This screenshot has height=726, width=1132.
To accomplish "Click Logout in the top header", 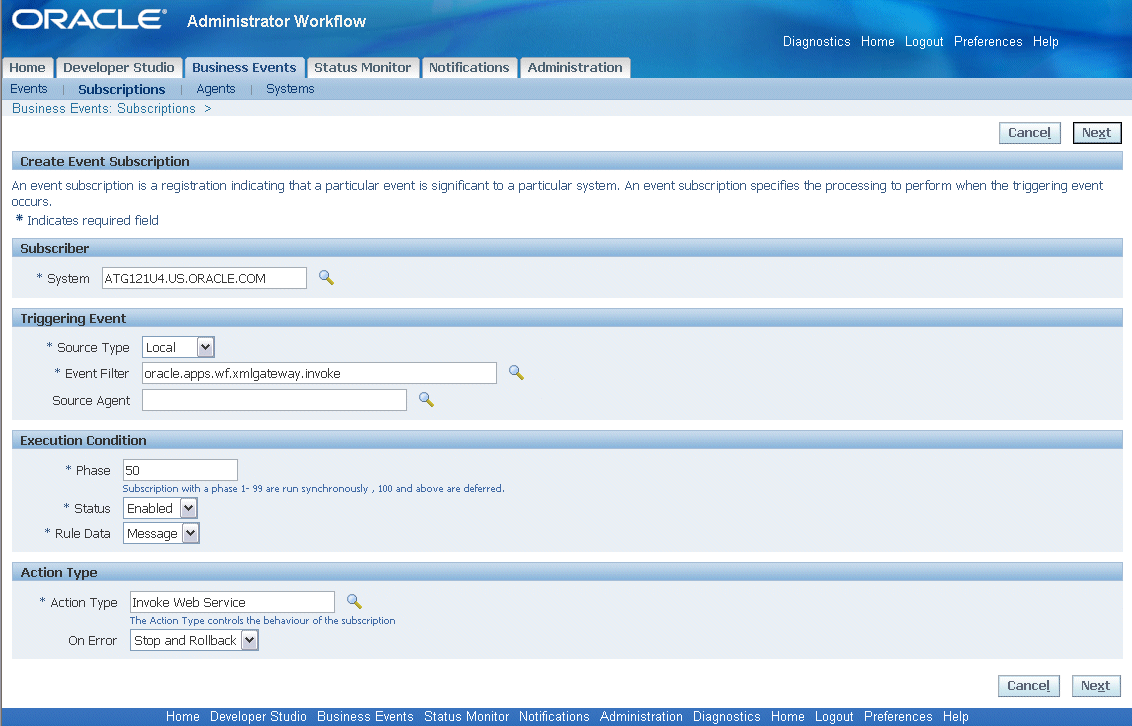I will 924,42.
